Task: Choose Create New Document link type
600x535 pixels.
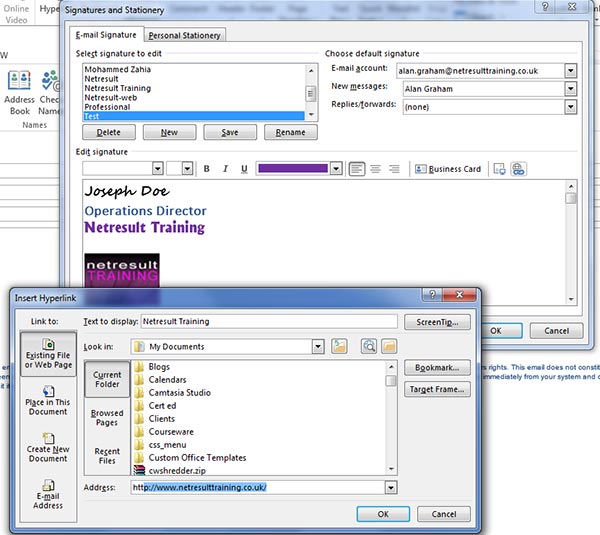Action: click(48, 448)
